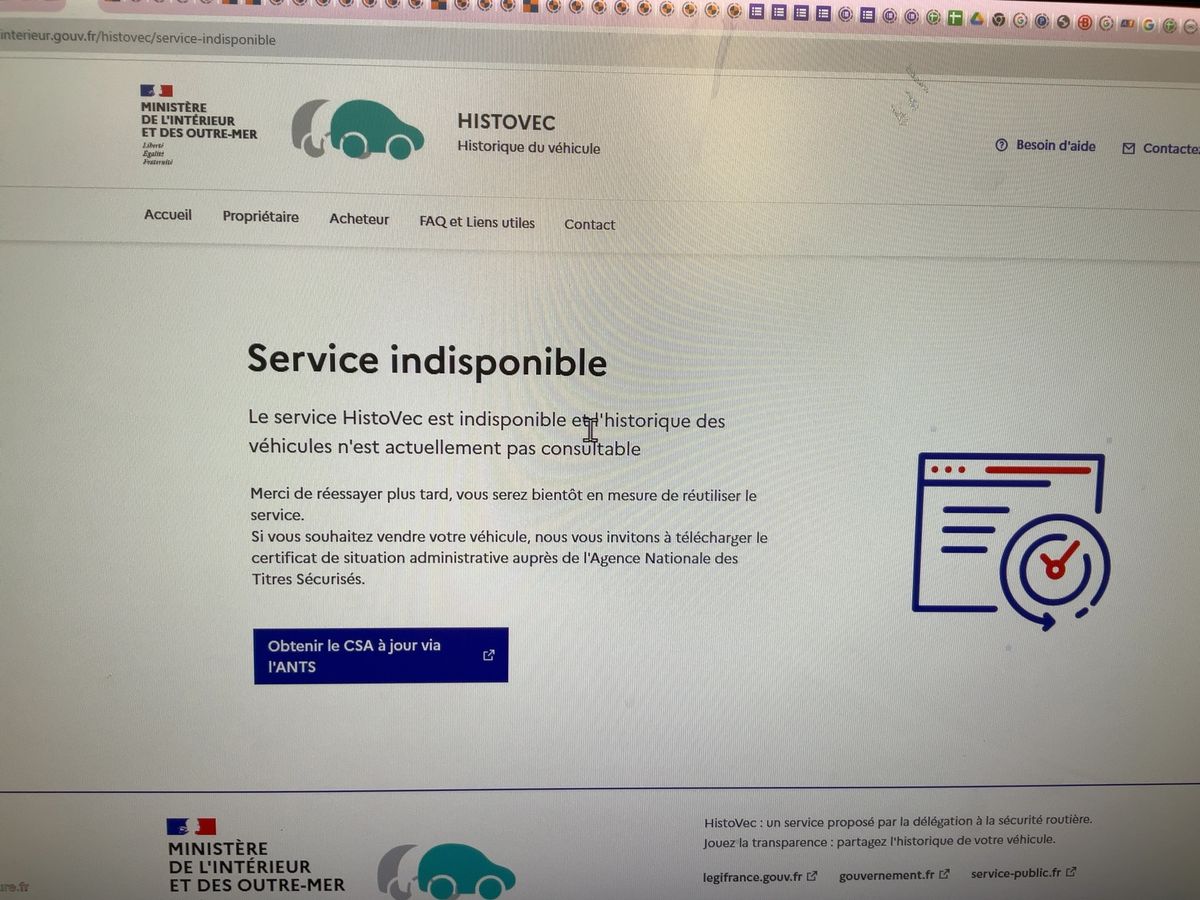This screenshot has width=1200, height=900.
Task: Select the Contact menu item
Action: pos(590,224)
